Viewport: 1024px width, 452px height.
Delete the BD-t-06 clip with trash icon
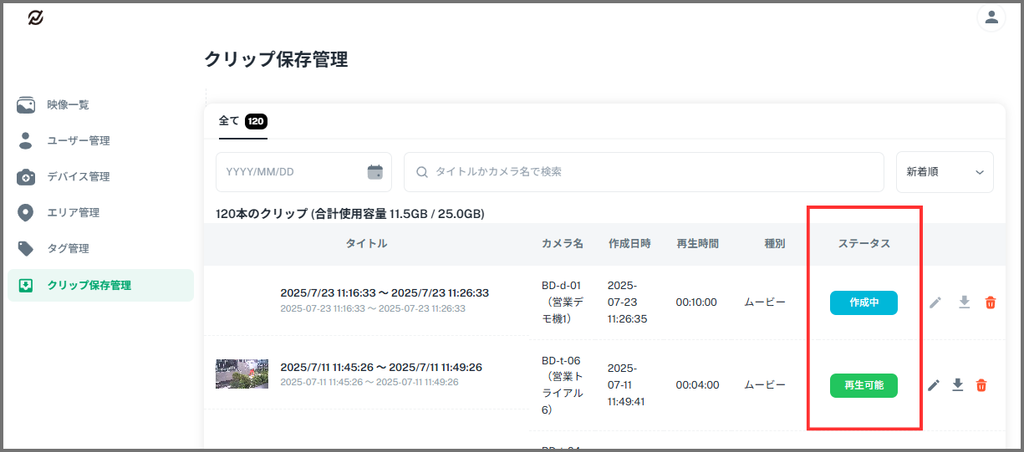tap(981, 385)
